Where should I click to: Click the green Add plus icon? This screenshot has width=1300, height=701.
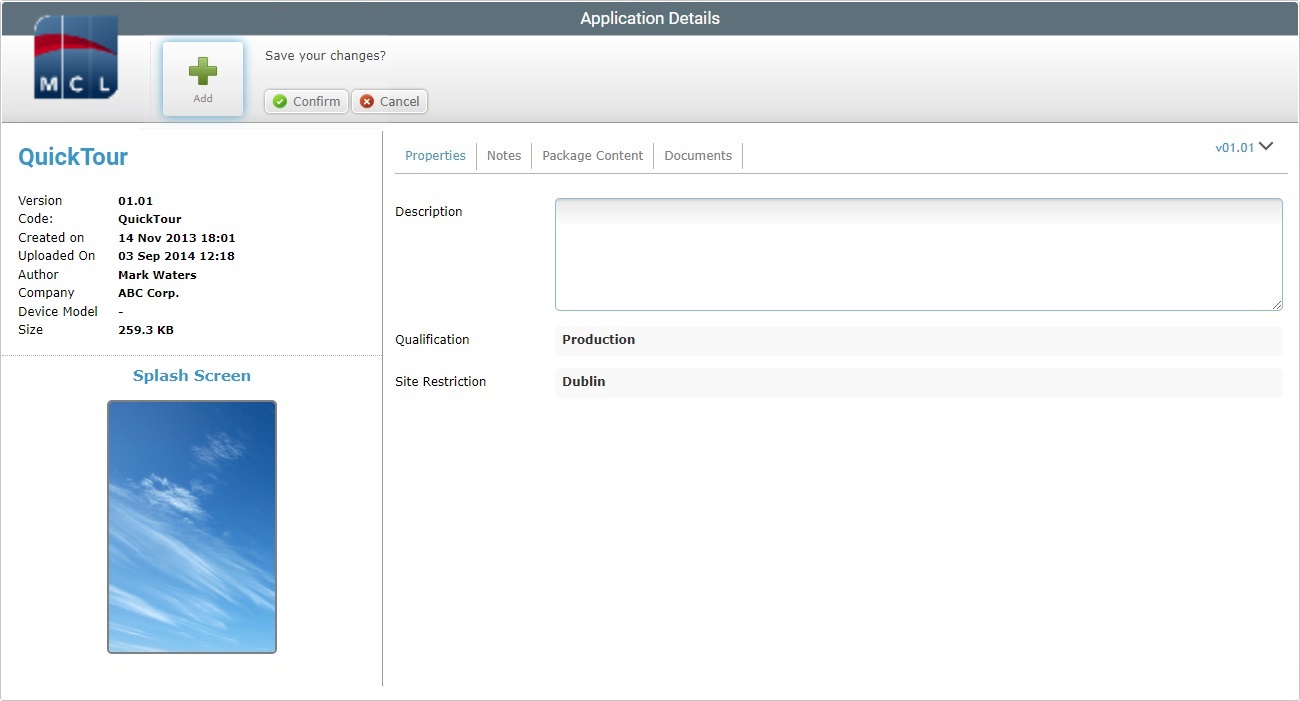(202, 70)
